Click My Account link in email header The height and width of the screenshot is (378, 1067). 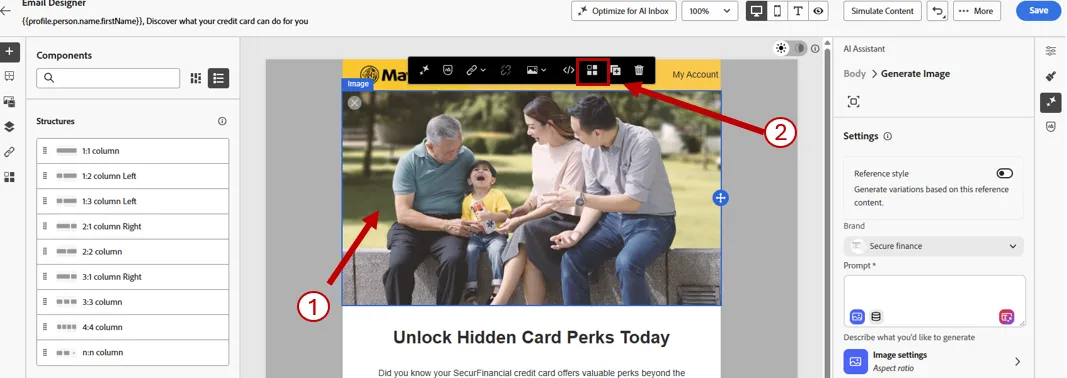coord(695,75)
